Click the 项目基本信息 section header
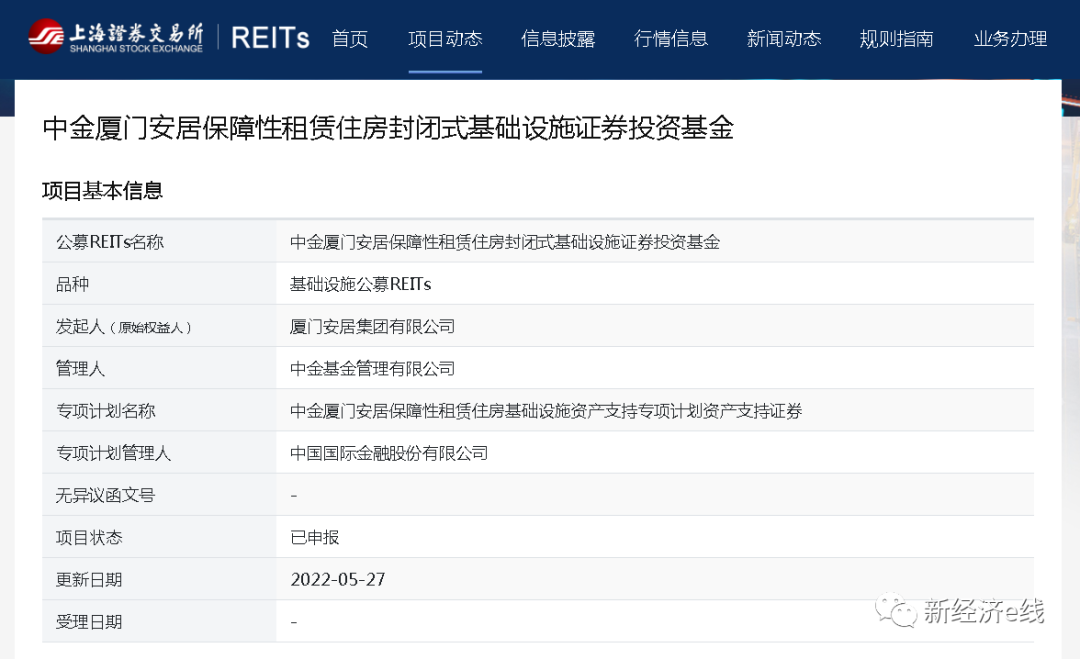Viewport: 1080px width, 659px height. (102, 190)
